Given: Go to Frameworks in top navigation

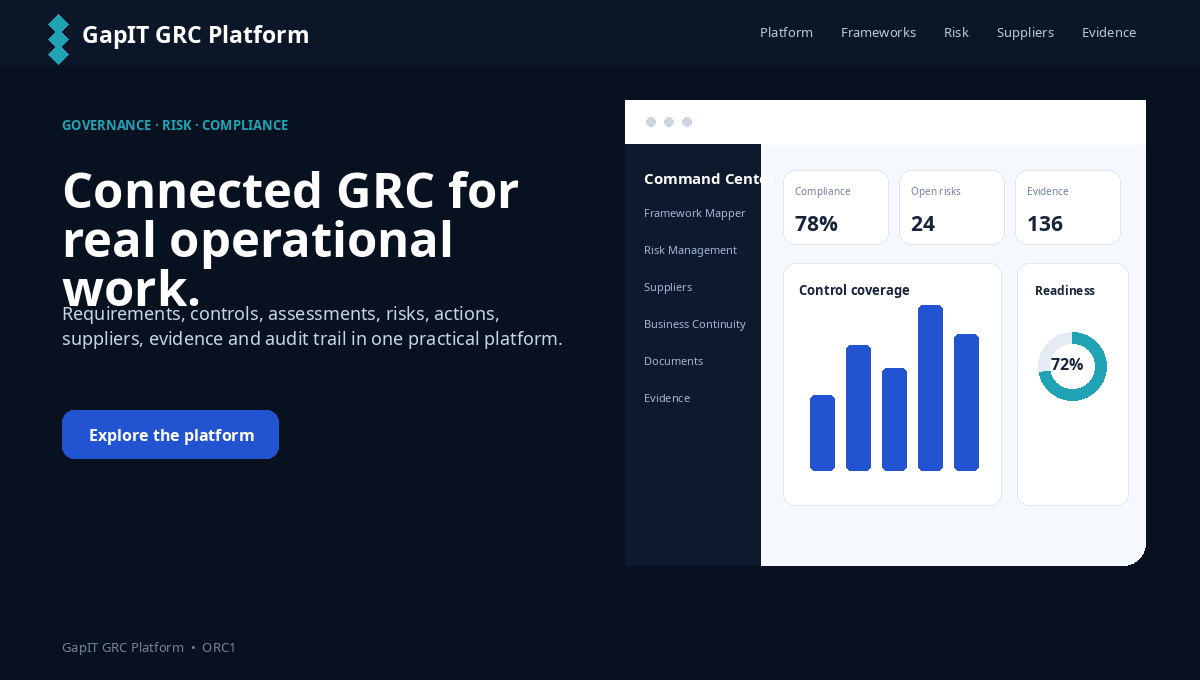Looking at the screenshot, I should pos(878,33).
